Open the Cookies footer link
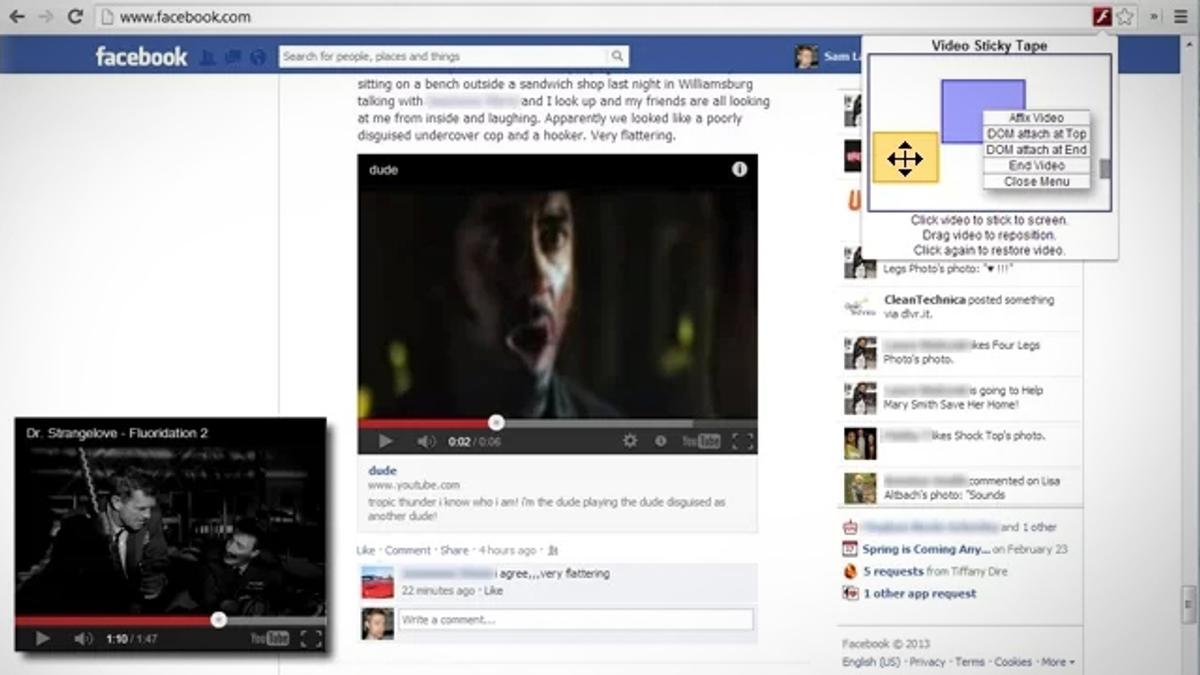 1013,662
